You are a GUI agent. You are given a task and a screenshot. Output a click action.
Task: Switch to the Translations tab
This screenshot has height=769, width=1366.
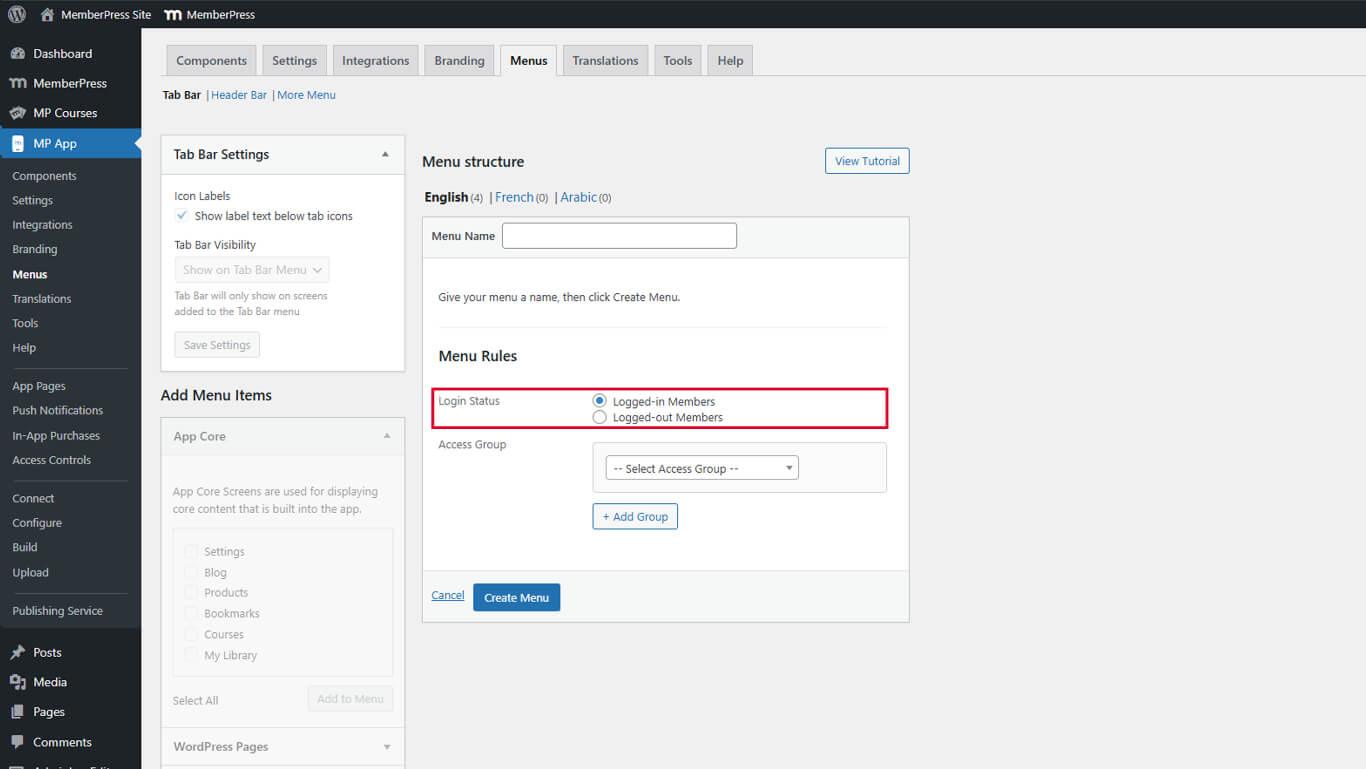tap(604, 60)
